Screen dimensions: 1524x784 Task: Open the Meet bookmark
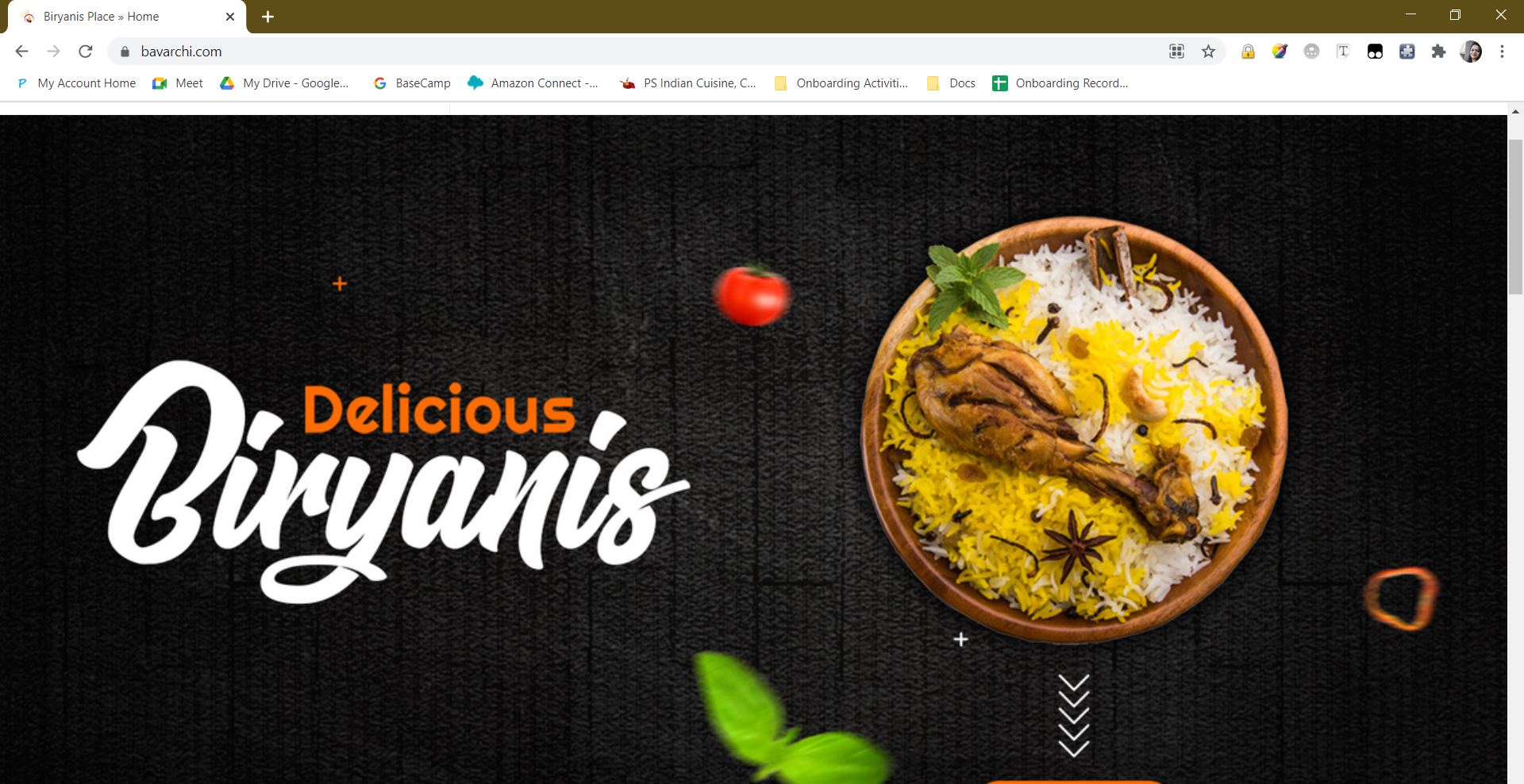tap(178, 83)
